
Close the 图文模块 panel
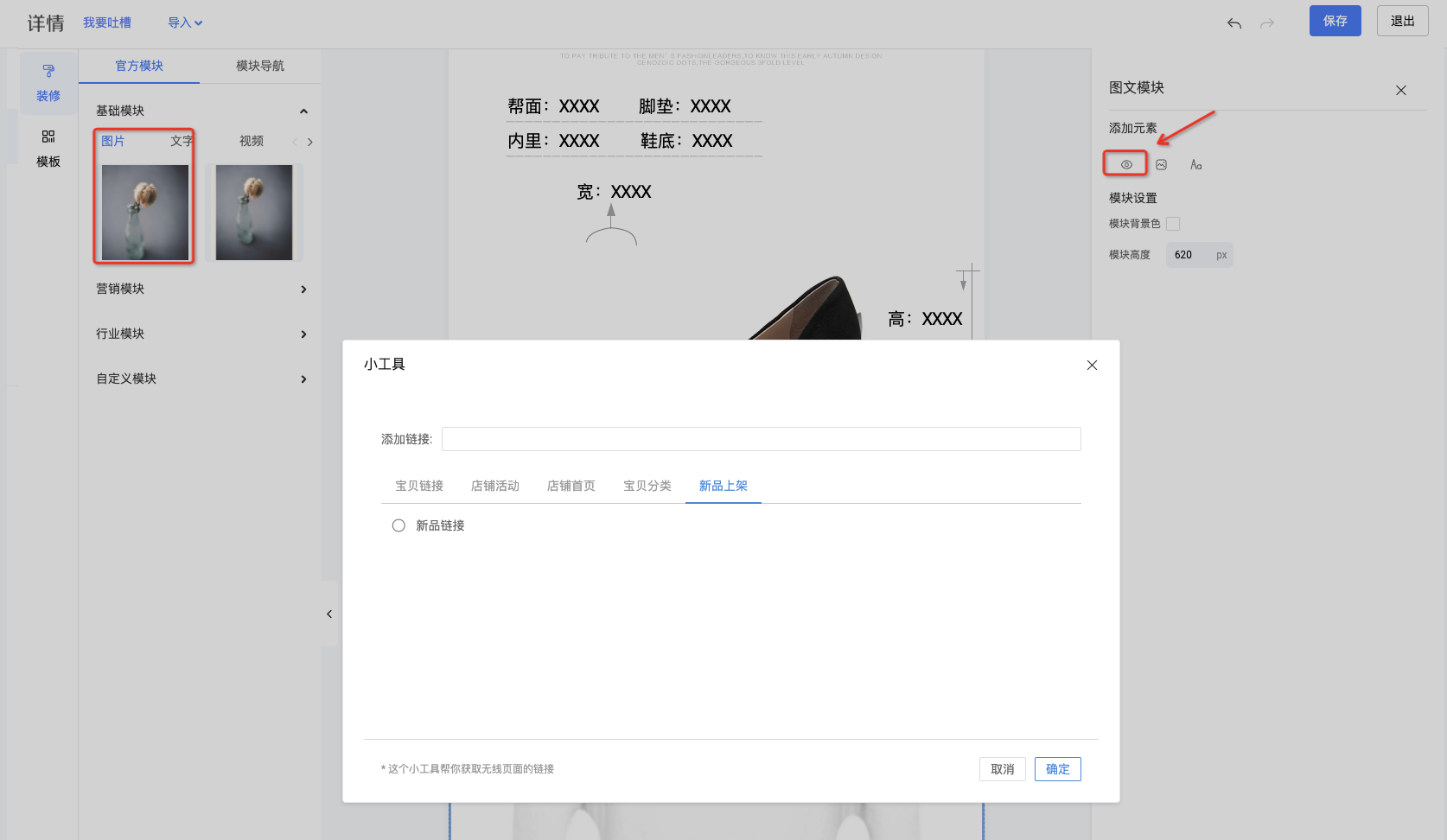coord(1401,90)
